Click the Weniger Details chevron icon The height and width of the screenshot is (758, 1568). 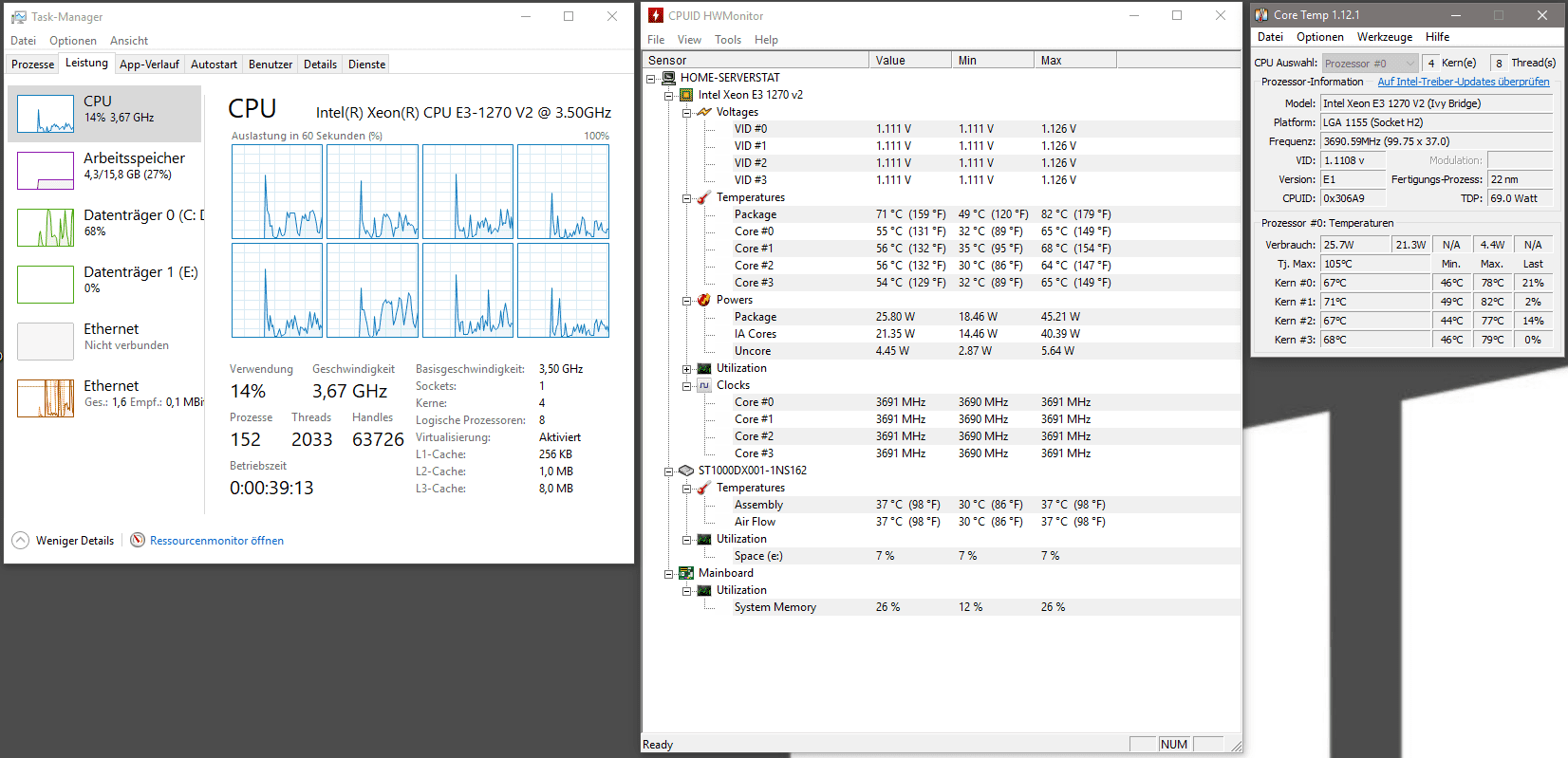click(21, 541)
